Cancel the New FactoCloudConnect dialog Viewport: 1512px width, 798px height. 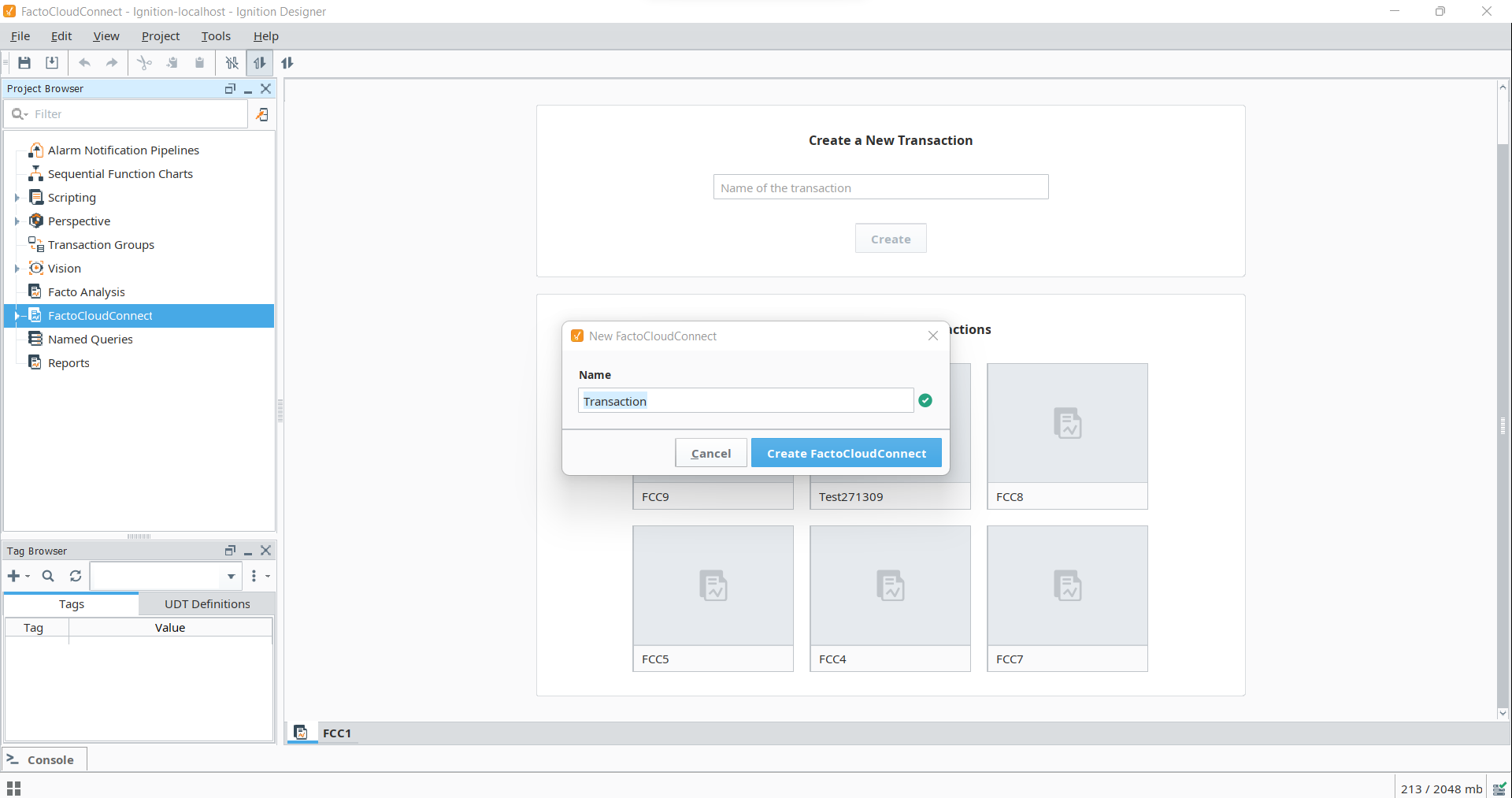click(711, 453)
